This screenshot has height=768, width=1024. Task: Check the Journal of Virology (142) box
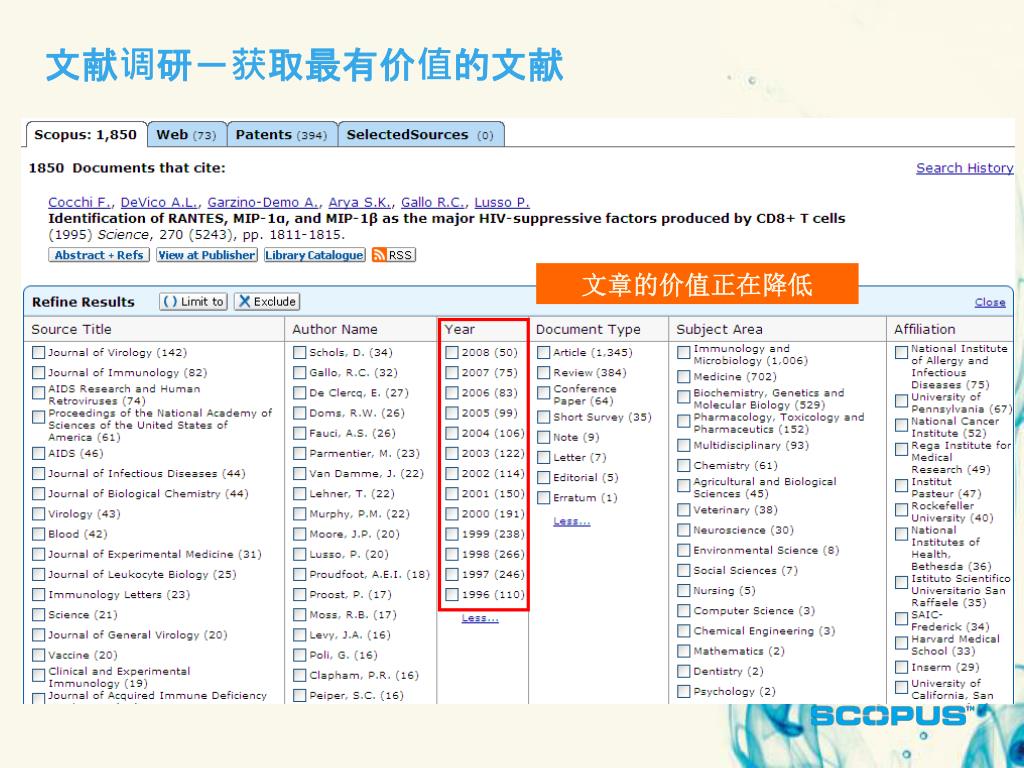point(39,353)
